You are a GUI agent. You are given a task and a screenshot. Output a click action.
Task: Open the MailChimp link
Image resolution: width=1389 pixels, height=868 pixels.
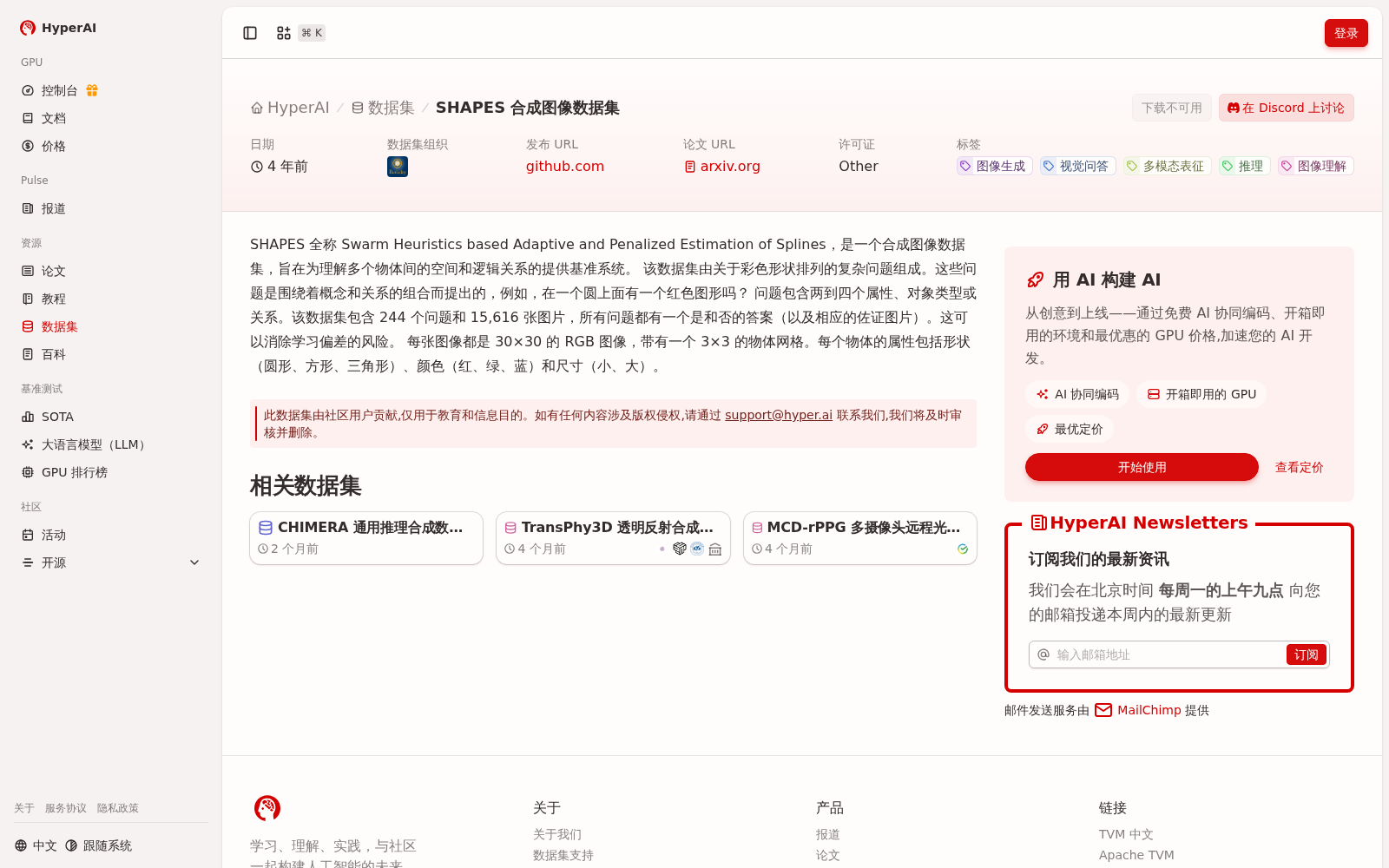(1138, 710)
